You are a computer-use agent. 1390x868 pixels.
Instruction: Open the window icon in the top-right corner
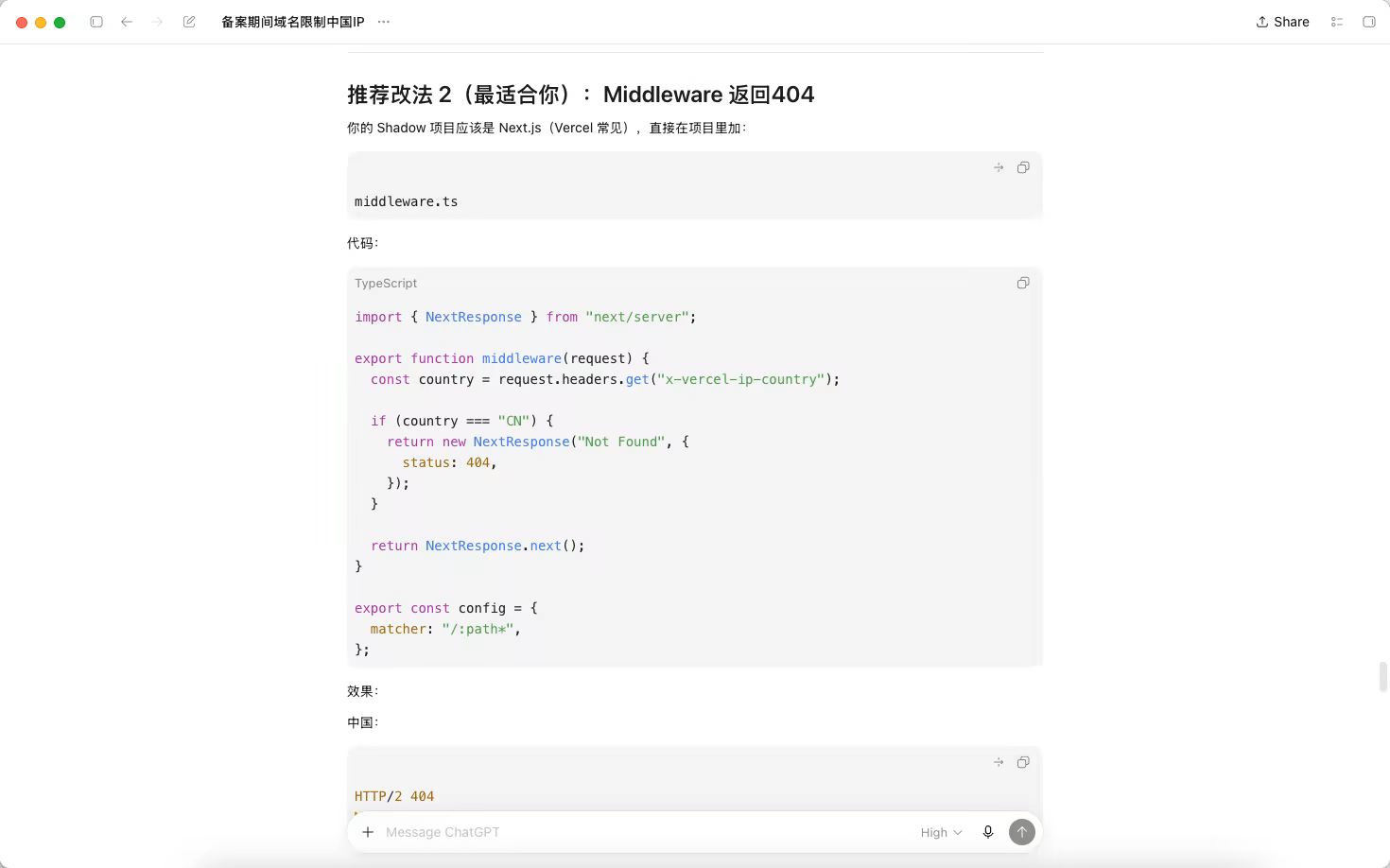pyautogui.click(x=1368, y=22)
